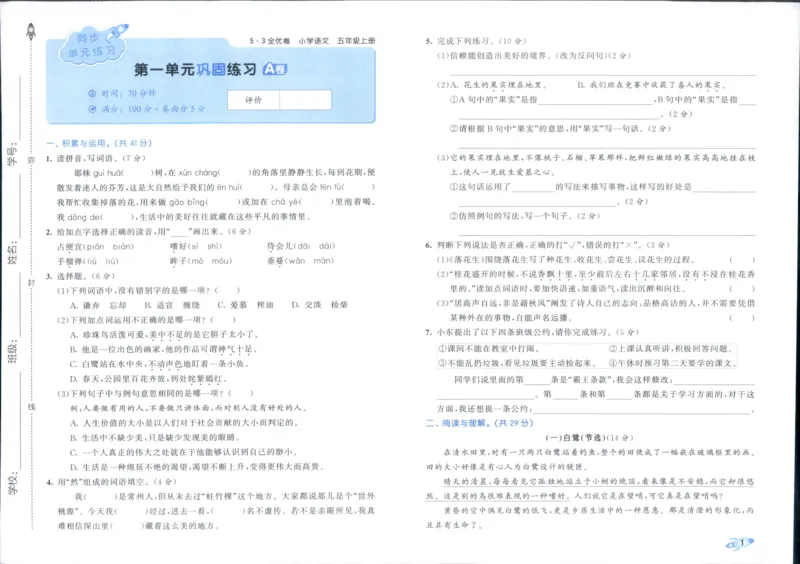Viewport: 800px width, 564px height.
Task: Click the header text 5·3全优卷
Action: click(269, 41)
